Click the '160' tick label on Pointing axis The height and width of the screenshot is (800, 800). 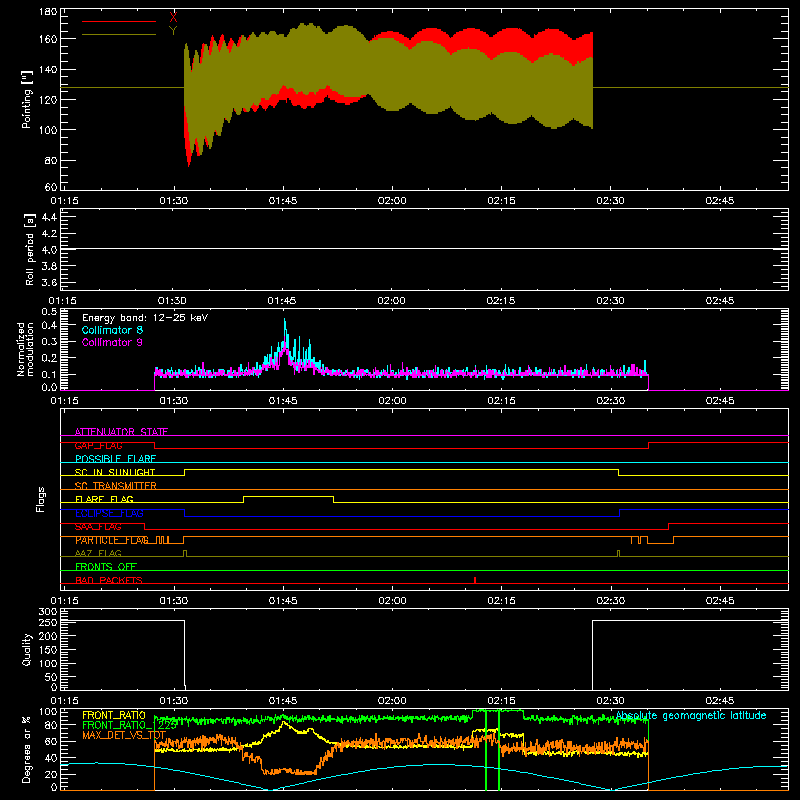48,39
